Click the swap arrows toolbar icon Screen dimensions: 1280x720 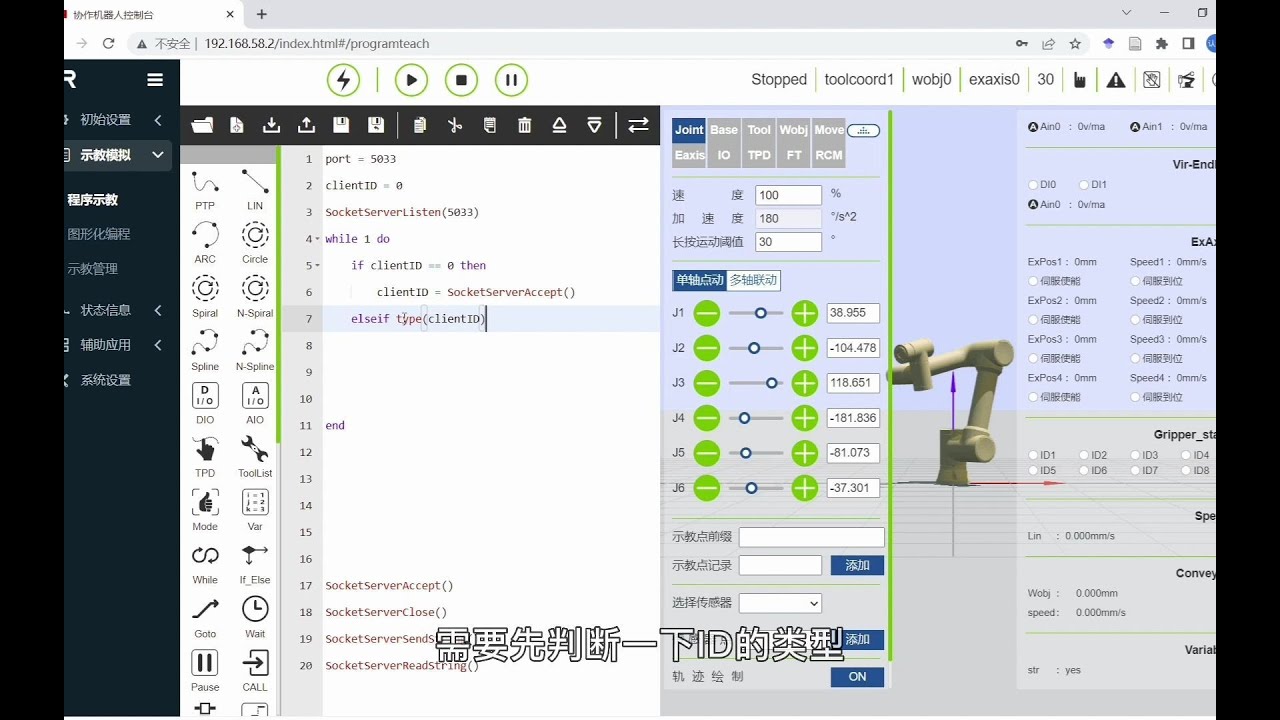638,125
